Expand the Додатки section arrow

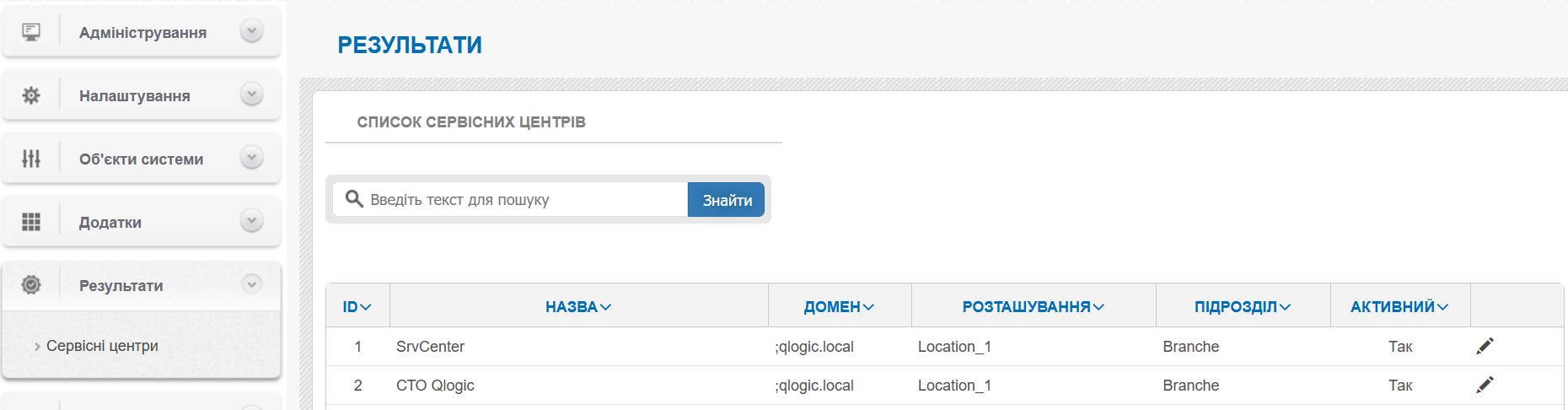(251, 221)
